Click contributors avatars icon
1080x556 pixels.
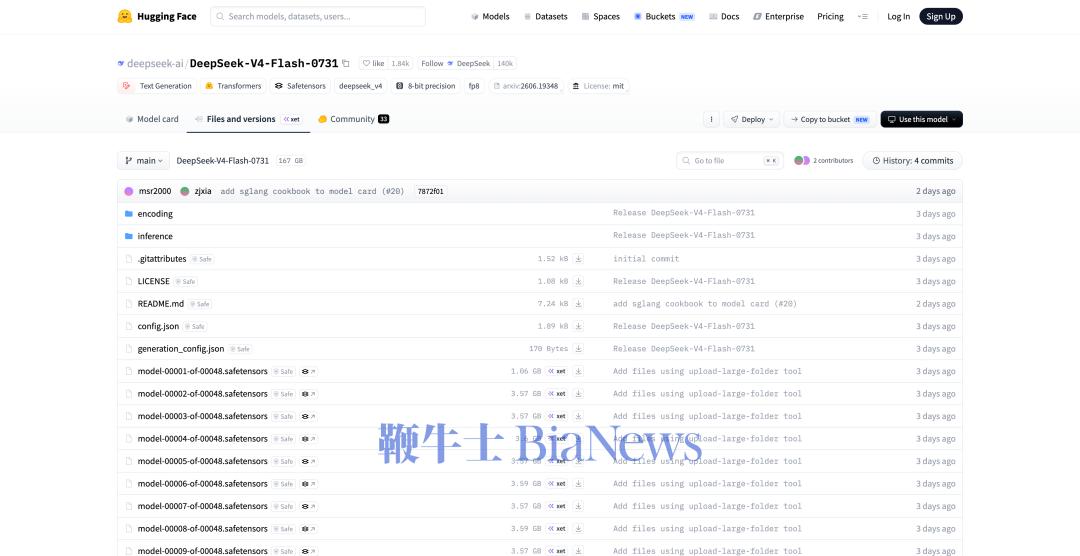coord(802,161)
